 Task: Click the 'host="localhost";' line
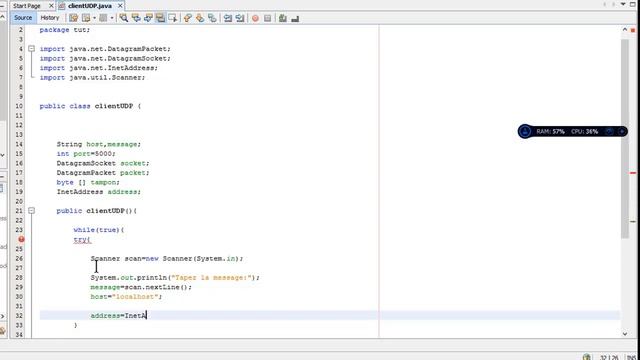click(x=126, y=297)
